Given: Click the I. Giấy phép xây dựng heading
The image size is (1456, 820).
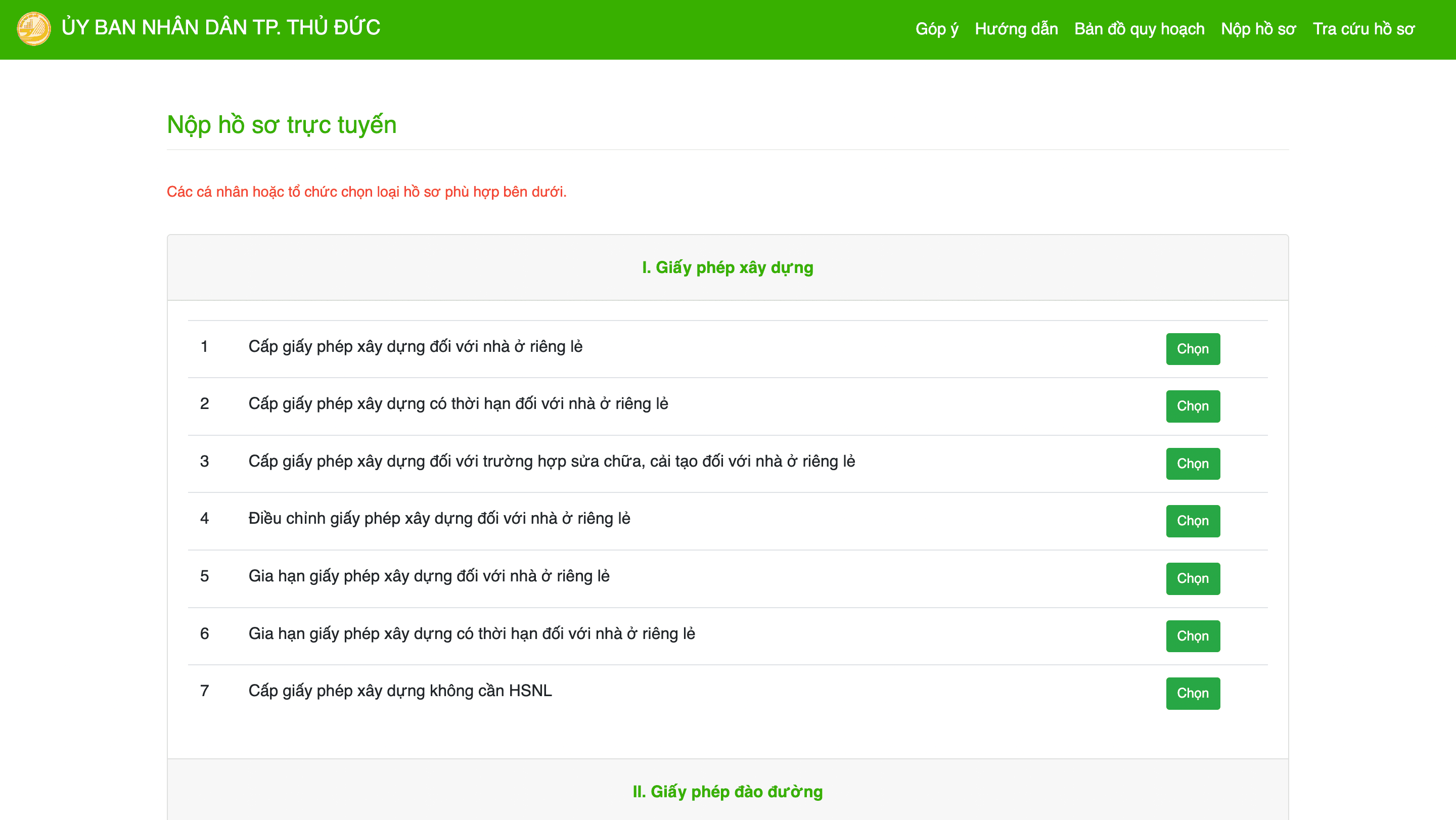Looking at the screenshot, I should (727, 267).
